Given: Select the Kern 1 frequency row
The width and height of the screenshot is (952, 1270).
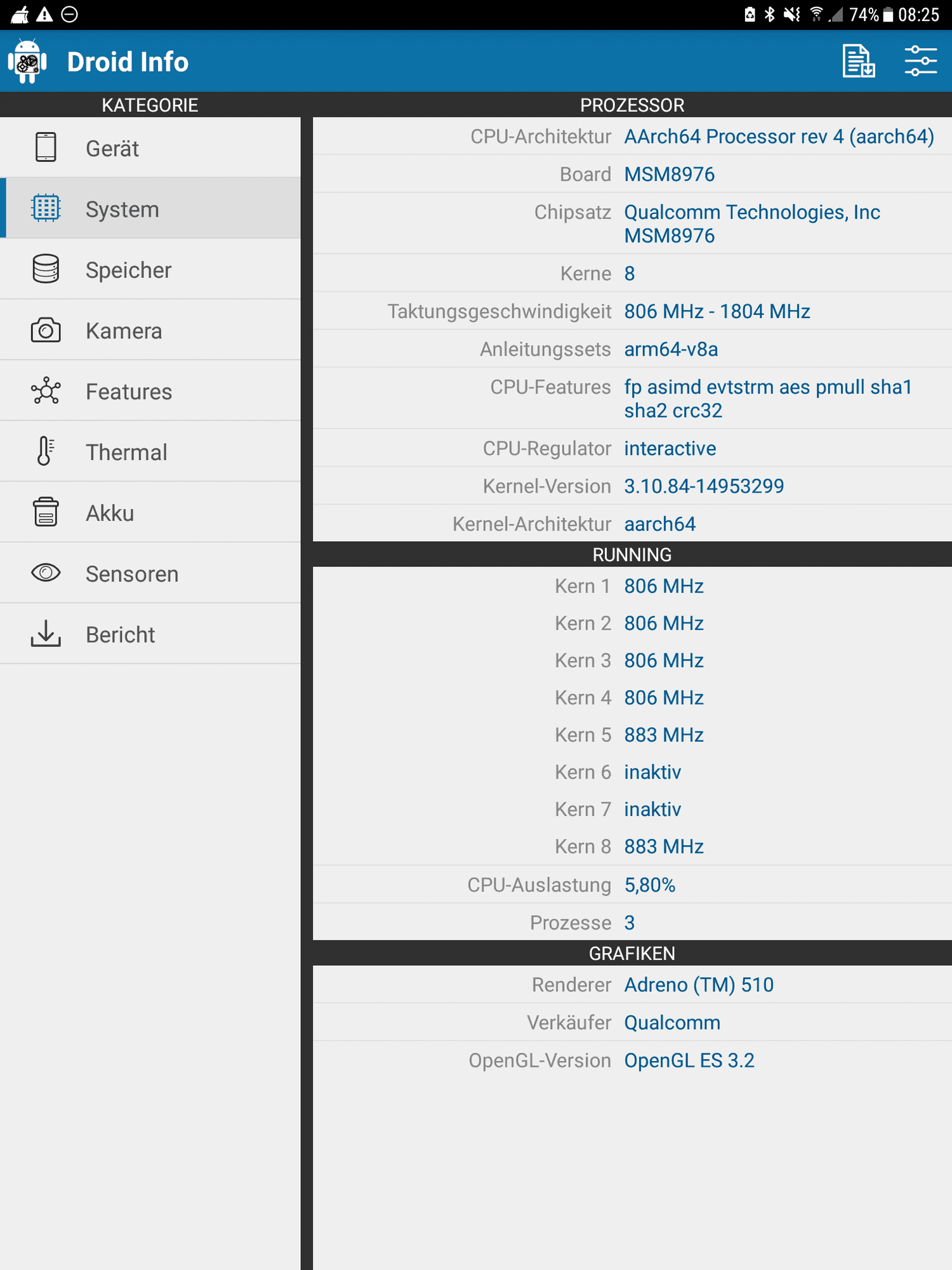Looking at the screenshot, I should pyautogui.click(x=632, y=585).
